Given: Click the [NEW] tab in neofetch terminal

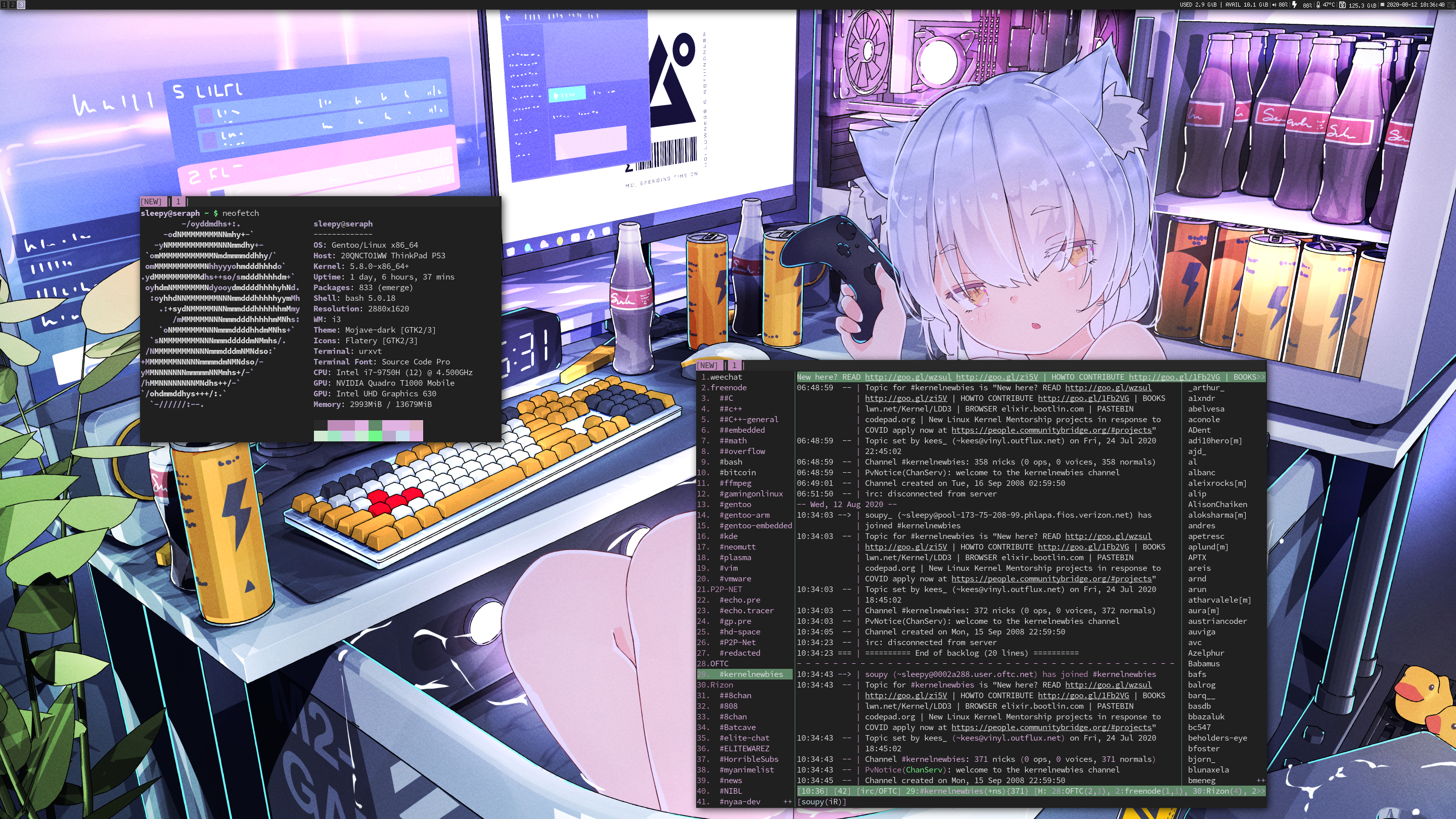Looking at the screenshot, I should pos(151,202).
